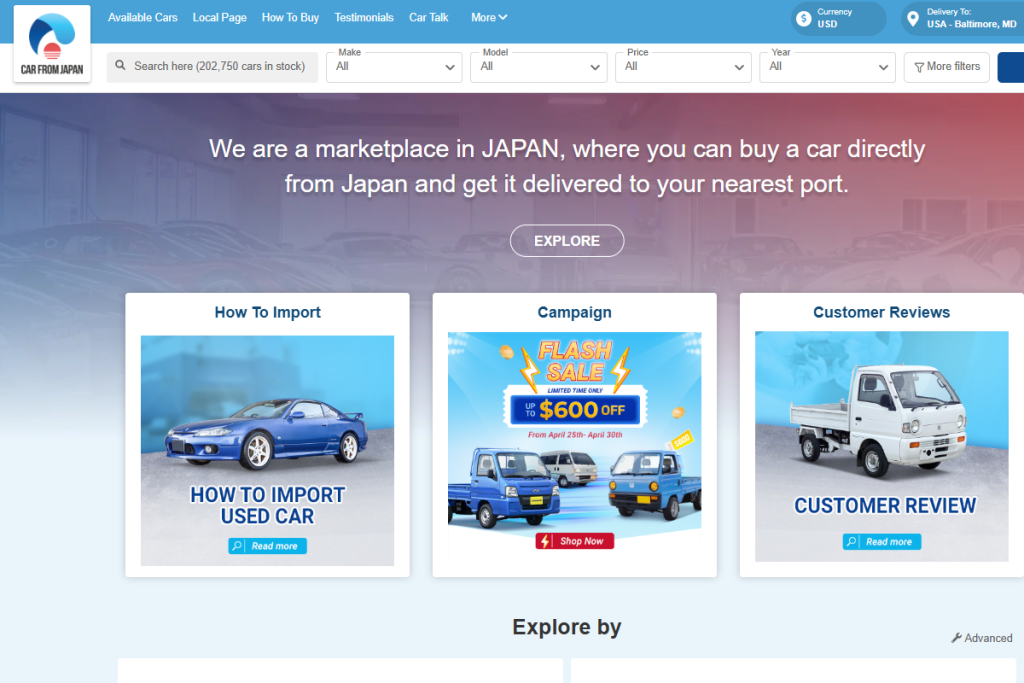Open Available Cars menu item
The height and width of the screenshot is (683, 1024).
click(142, 18)
